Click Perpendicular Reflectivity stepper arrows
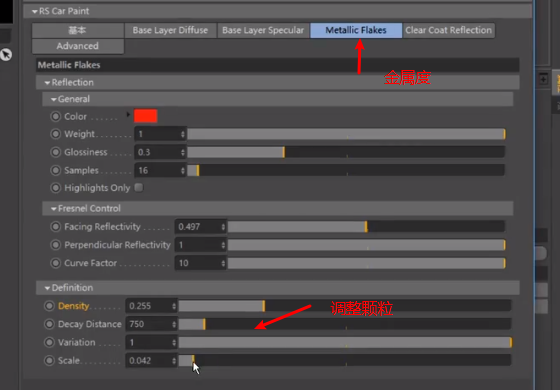560x390 pixels. point(223,245)
